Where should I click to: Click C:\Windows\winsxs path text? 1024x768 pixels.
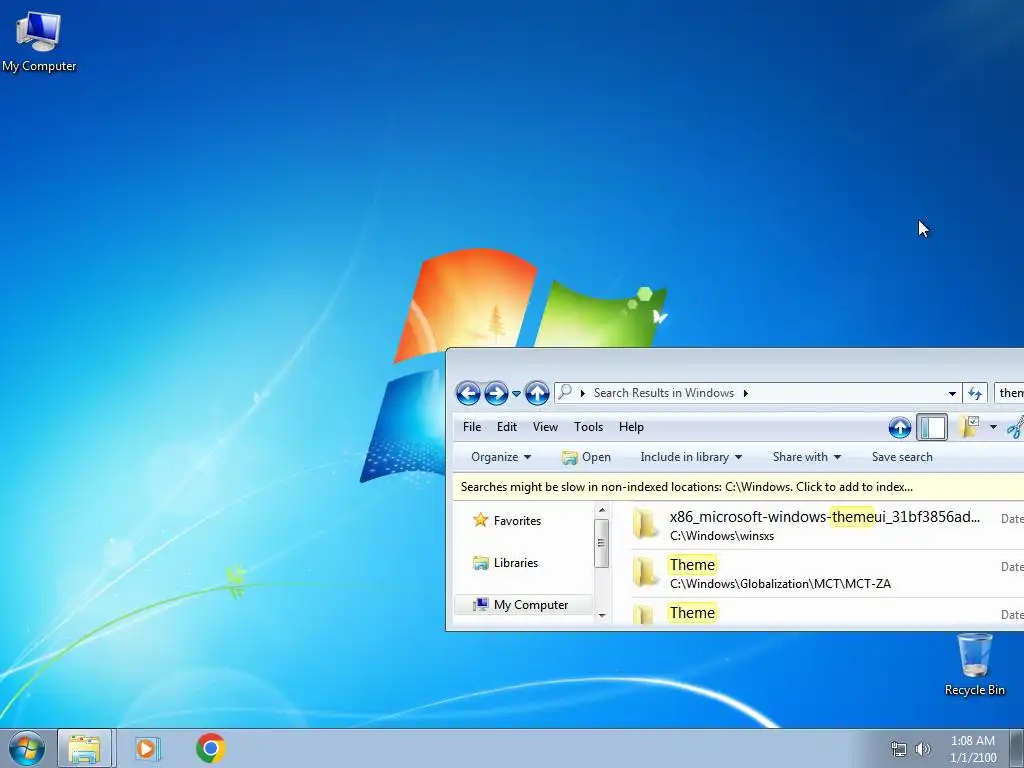click(722, 536)
